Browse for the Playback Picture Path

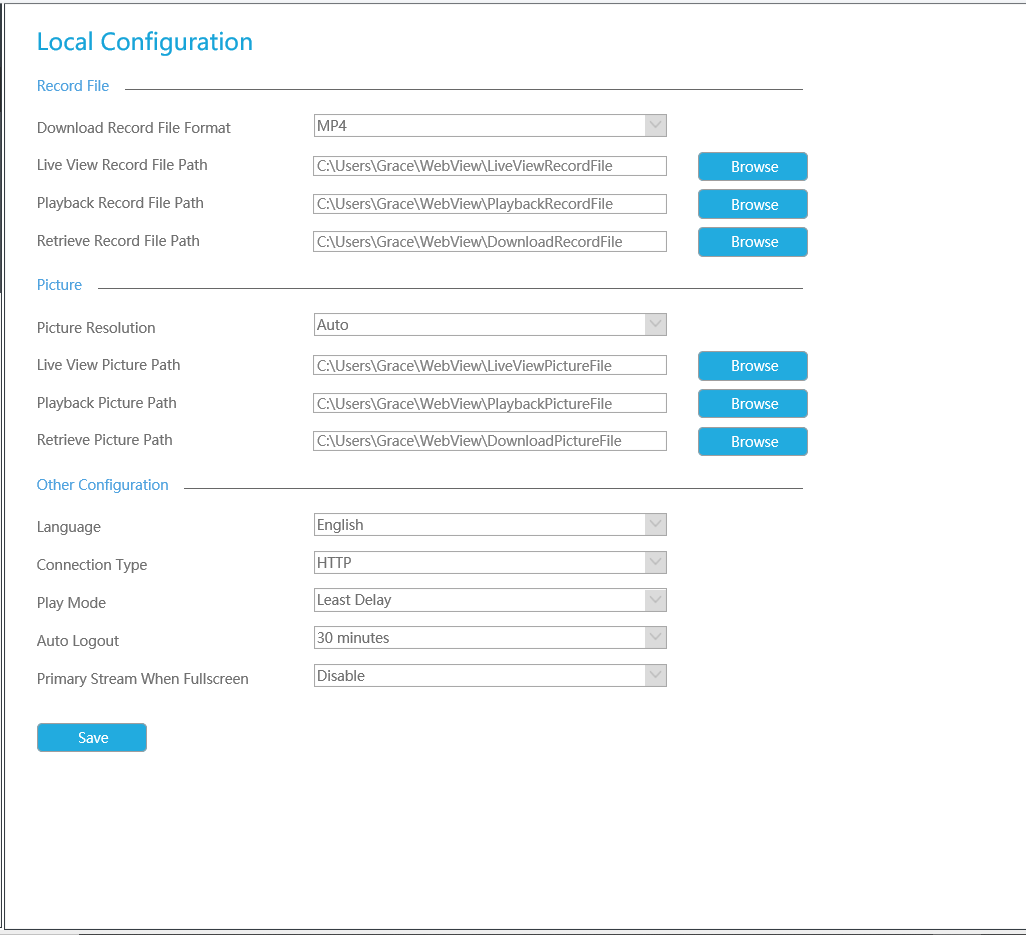click(x=752, y=403)
